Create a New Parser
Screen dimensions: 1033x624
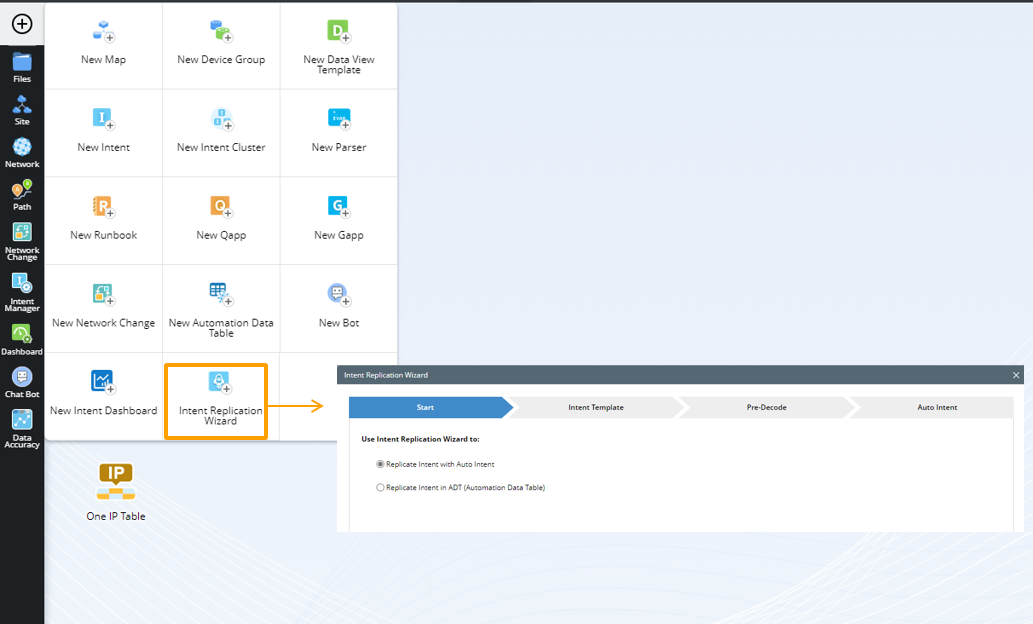click(339, 132)
